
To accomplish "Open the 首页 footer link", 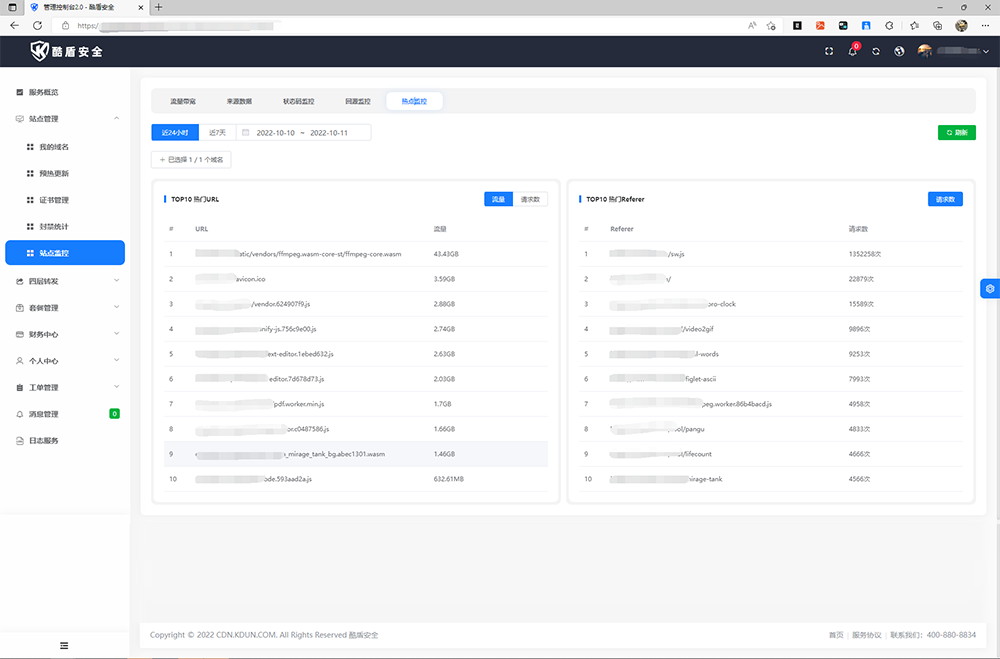I will pos(835,635).
